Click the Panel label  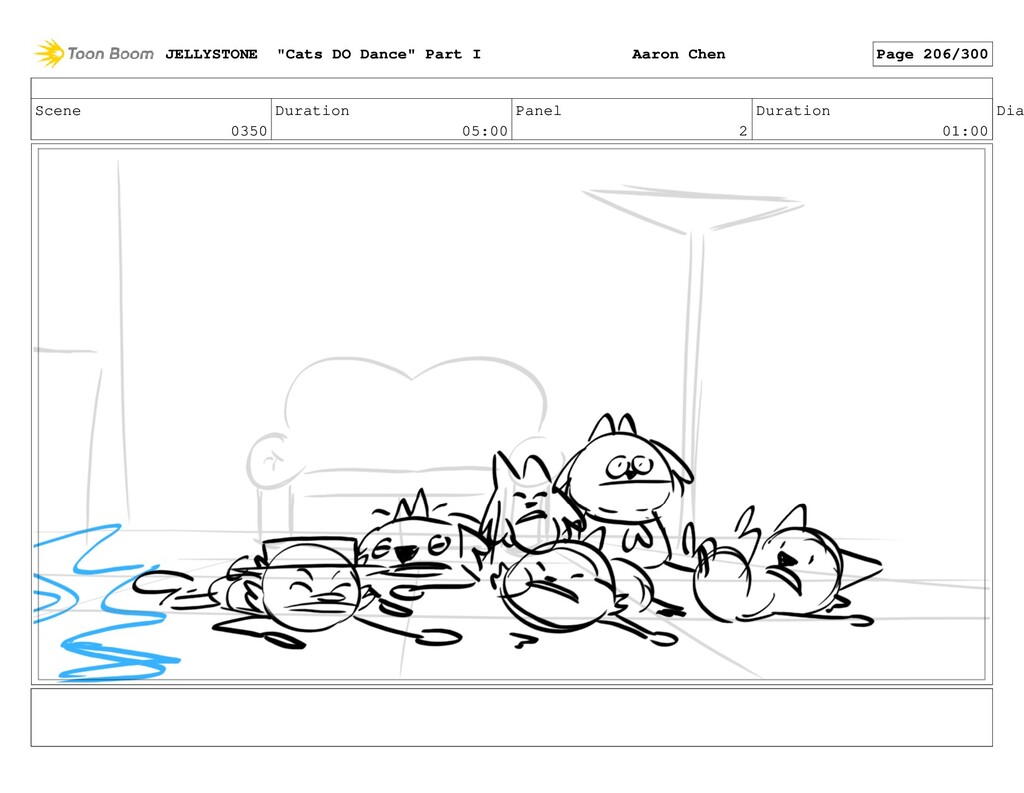(x=538, y=110)
